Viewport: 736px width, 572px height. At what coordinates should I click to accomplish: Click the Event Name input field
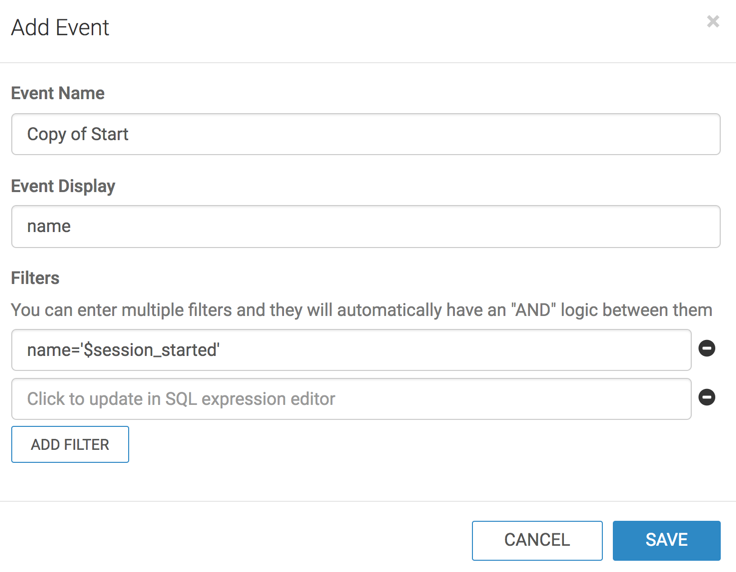(365, 134)
